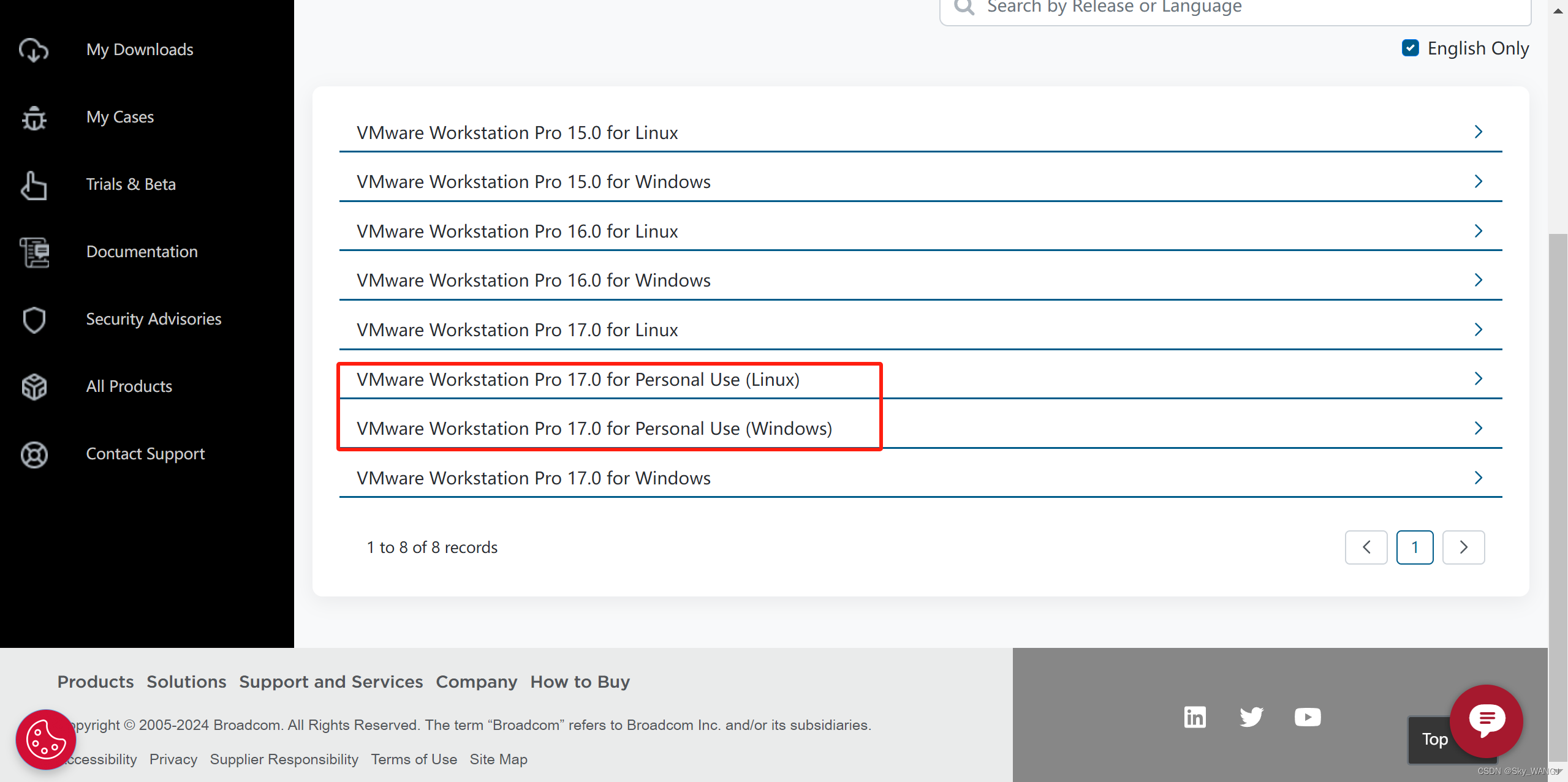Open Company footer link
Screen dimensions: 1568x782
click(x=477, y=682)
